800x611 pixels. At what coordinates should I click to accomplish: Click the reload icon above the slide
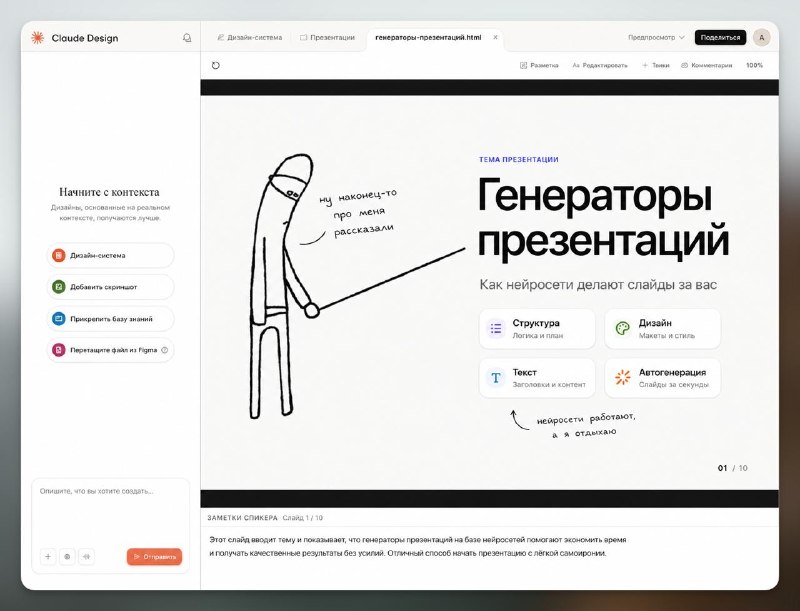click(215, 65)
